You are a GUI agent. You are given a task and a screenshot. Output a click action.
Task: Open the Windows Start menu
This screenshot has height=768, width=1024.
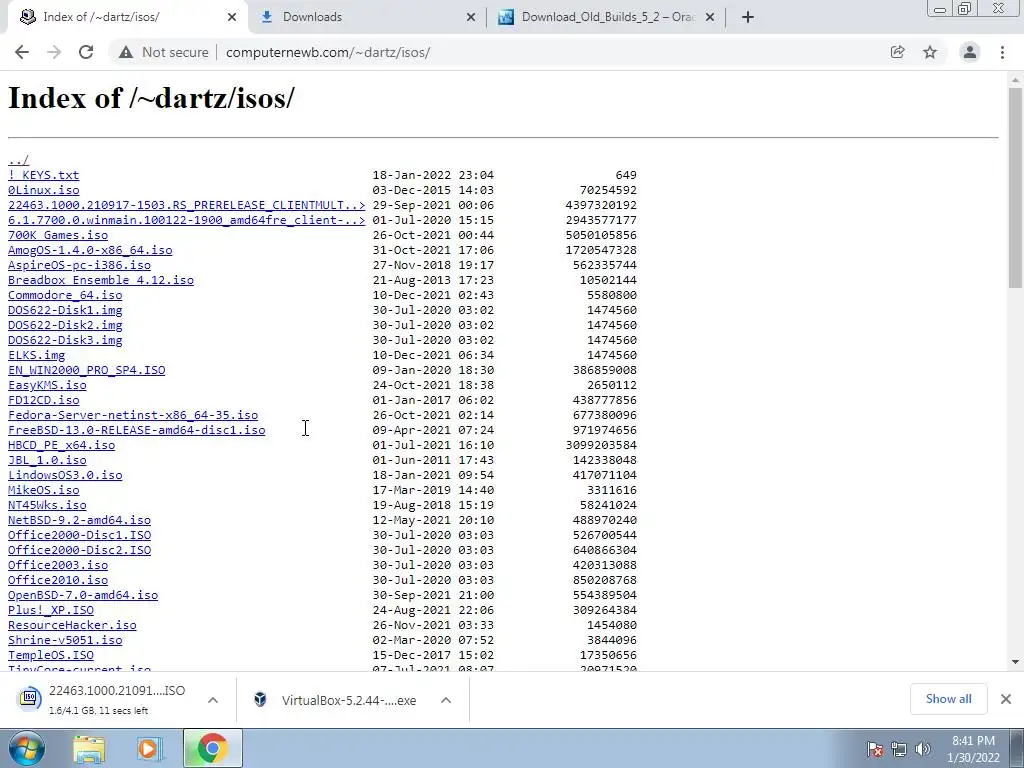coord(26,748)
